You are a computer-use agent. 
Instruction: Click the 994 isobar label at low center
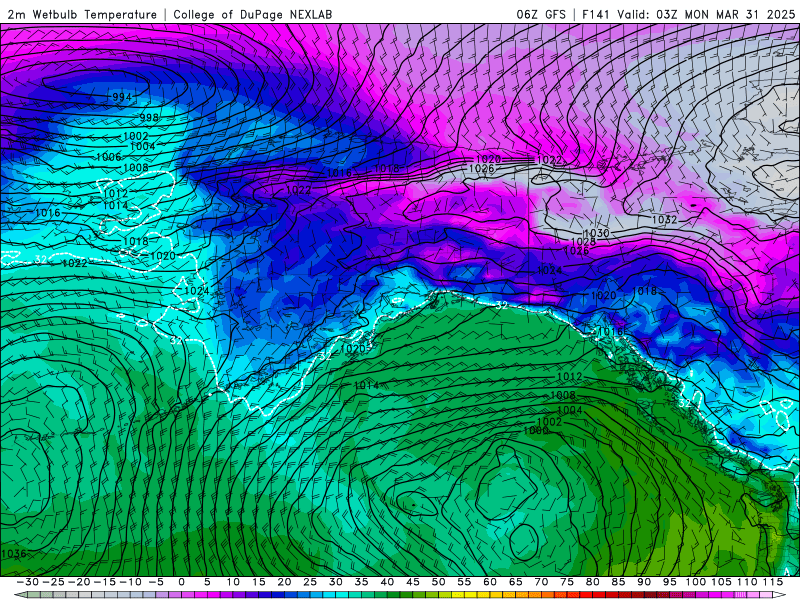point(122,97)
